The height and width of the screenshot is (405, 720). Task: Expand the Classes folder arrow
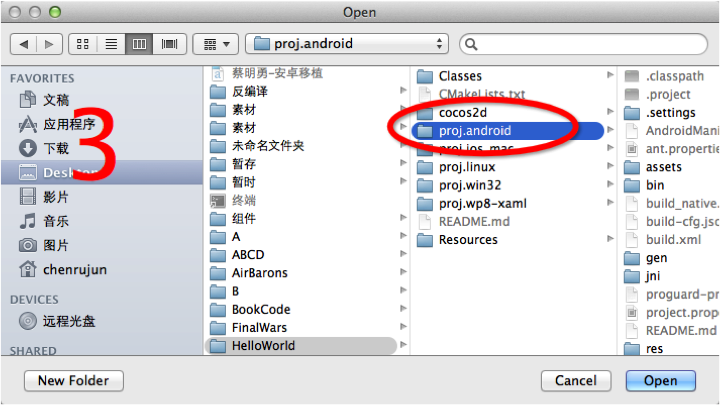610,75
